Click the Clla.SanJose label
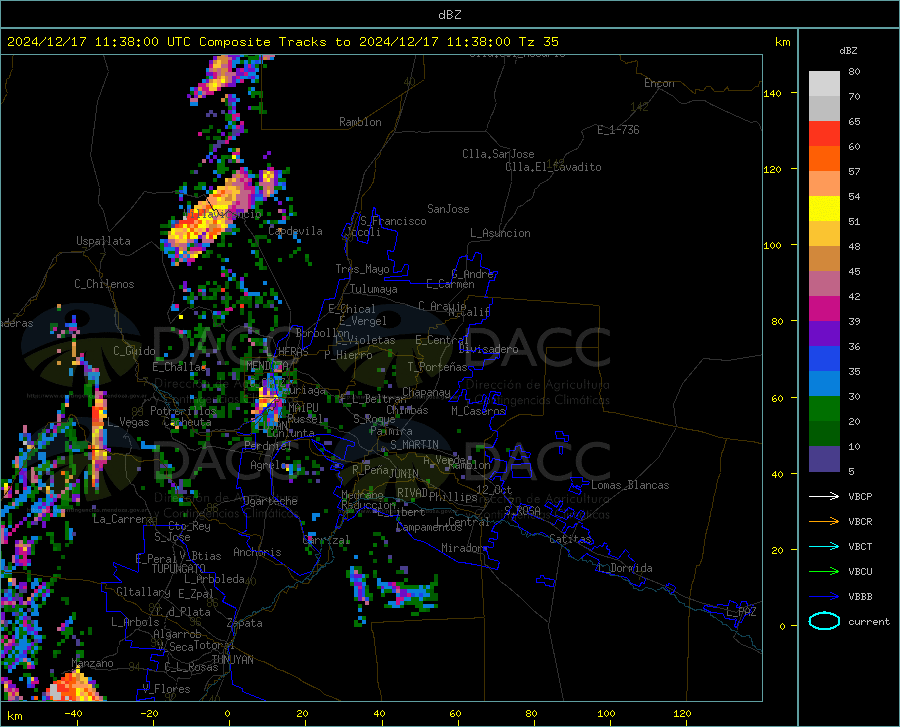This screenshot has height=727, width=900. (498, 154)
